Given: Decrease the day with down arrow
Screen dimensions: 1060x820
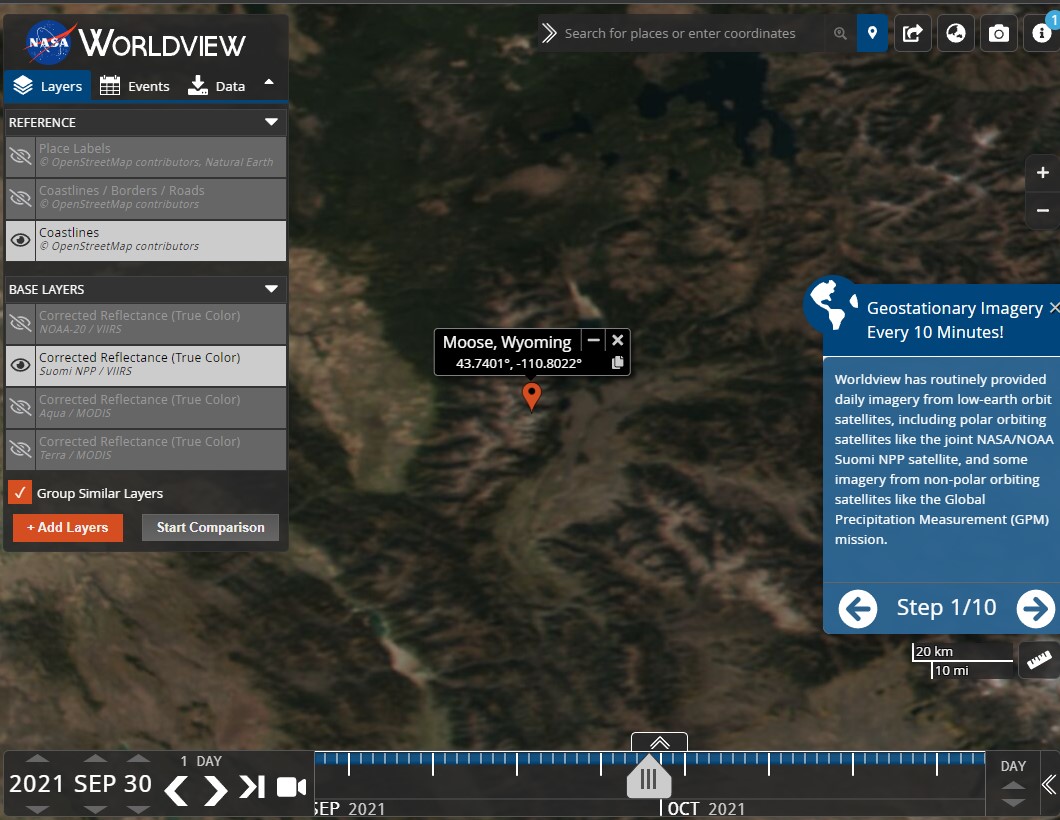Looking at the screenshot, I should coord(138,809).
